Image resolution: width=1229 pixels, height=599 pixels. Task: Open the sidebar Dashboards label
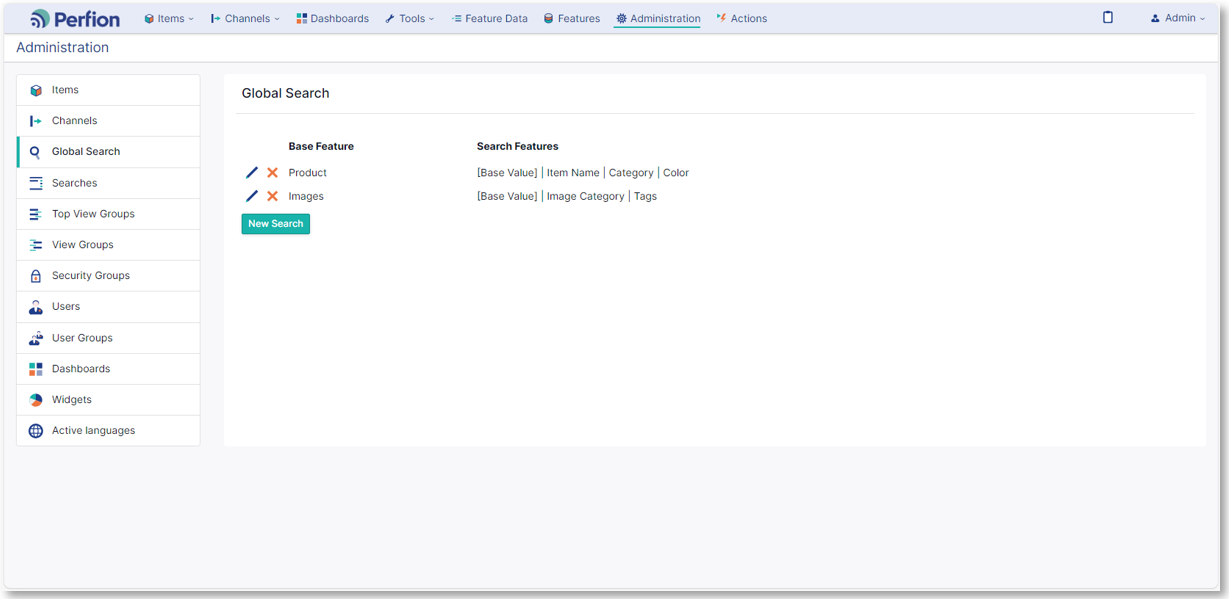pyautogui.click(x=81, y=369)
